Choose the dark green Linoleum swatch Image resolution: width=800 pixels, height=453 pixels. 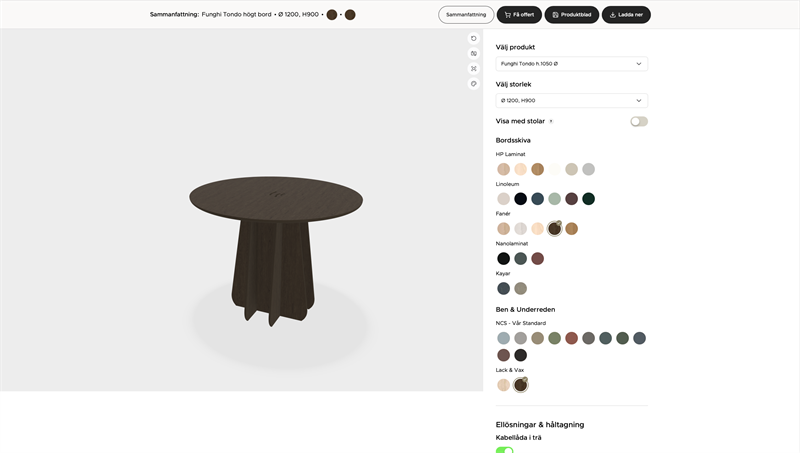589,199
